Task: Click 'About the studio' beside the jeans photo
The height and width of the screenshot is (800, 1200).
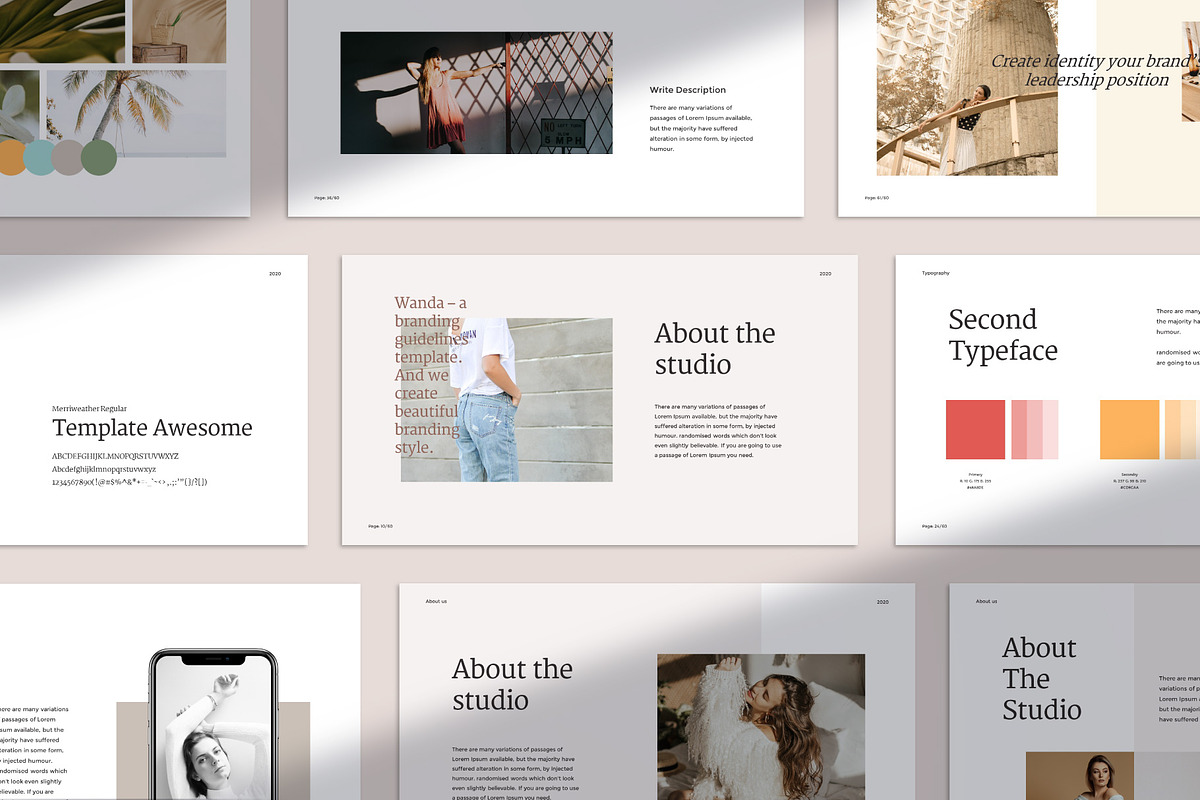Action: coord(715,348)
